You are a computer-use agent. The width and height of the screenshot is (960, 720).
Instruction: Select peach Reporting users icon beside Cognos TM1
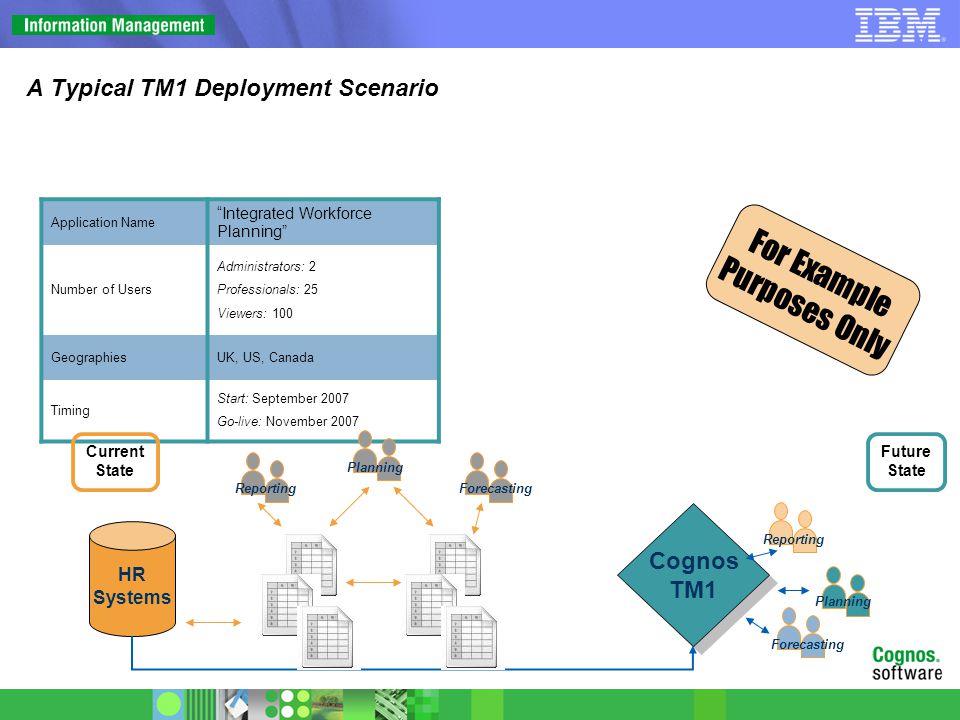pyautogui.click(x=793, y=528)
